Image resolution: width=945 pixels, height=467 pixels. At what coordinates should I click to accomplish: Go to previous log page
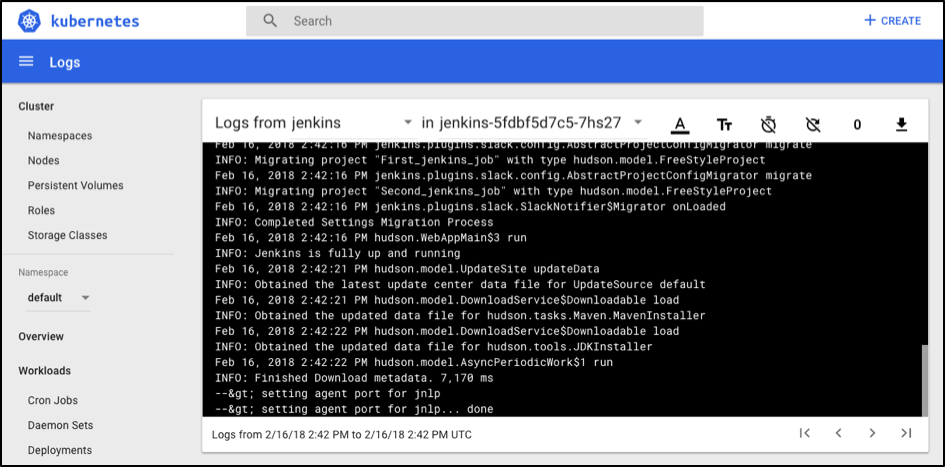(838, 433)
